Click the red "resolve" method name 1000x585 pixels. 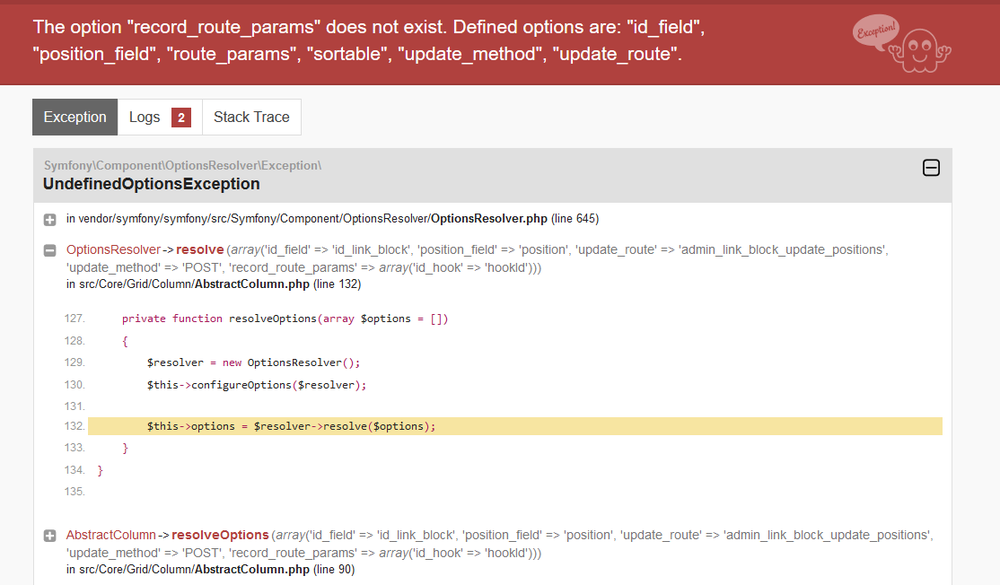200,249
